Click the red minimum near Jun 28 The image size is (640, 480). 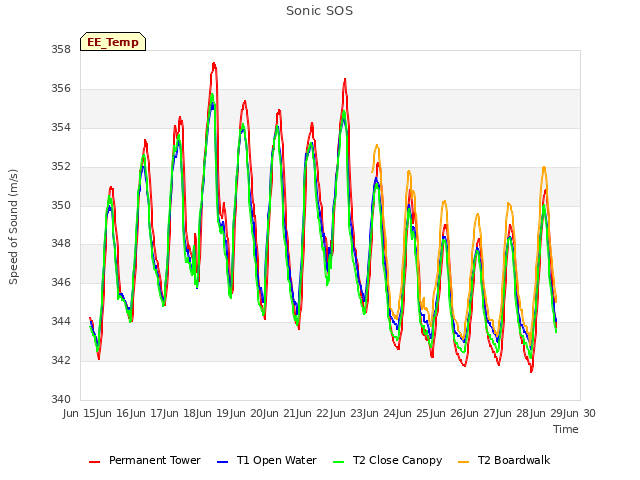[x=531, y=371]
